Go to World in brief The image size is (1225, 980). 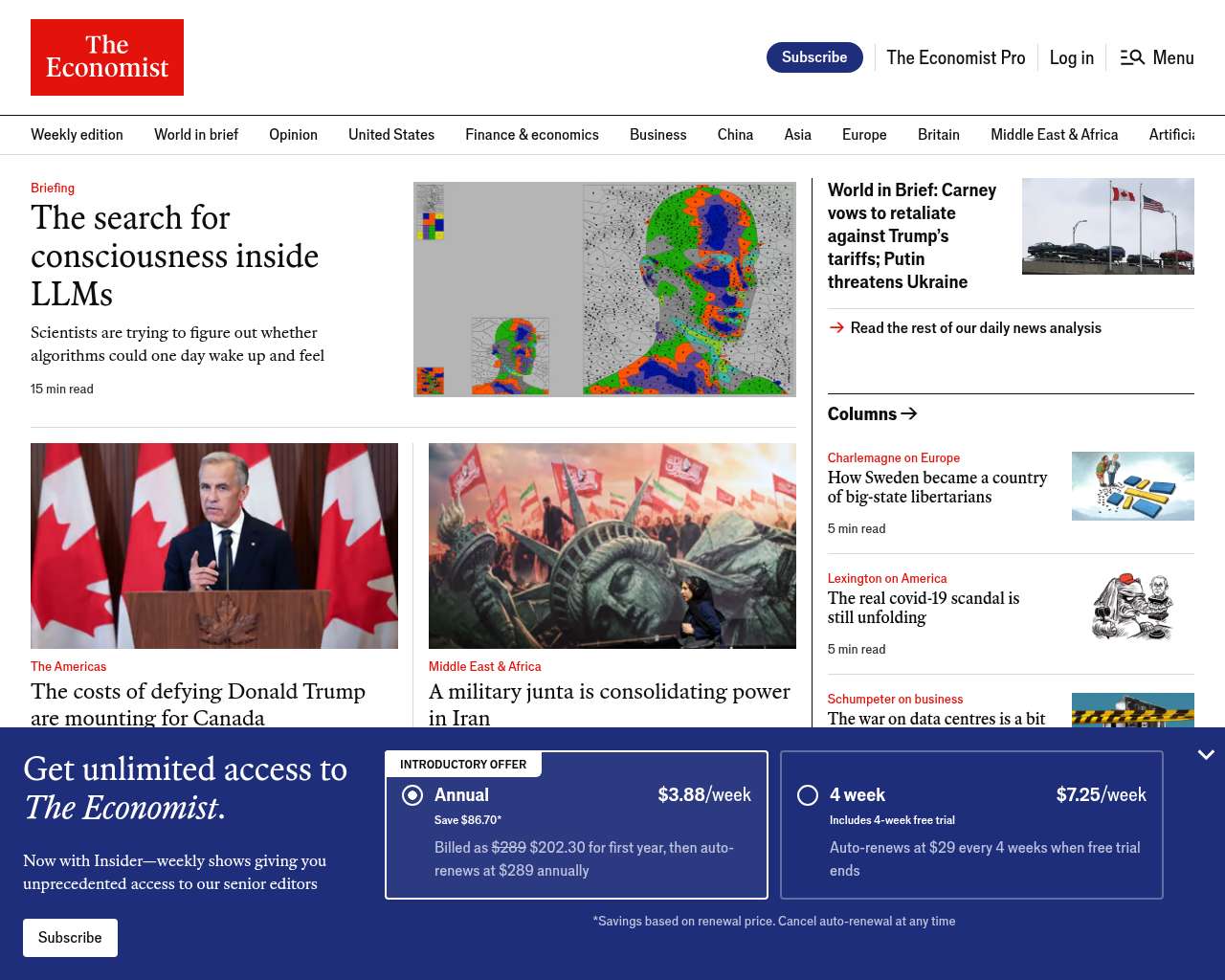[196, 135]
